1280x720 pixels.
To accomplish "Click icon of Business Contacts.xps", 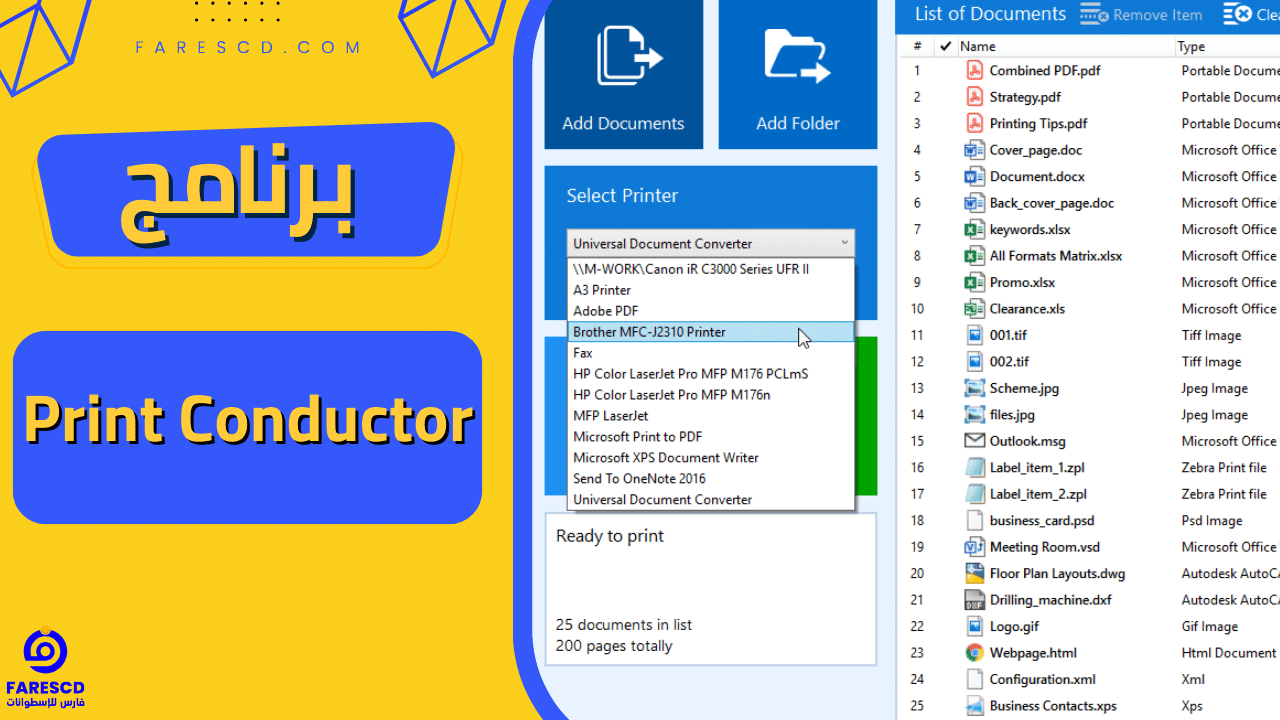I will [975, 706].
